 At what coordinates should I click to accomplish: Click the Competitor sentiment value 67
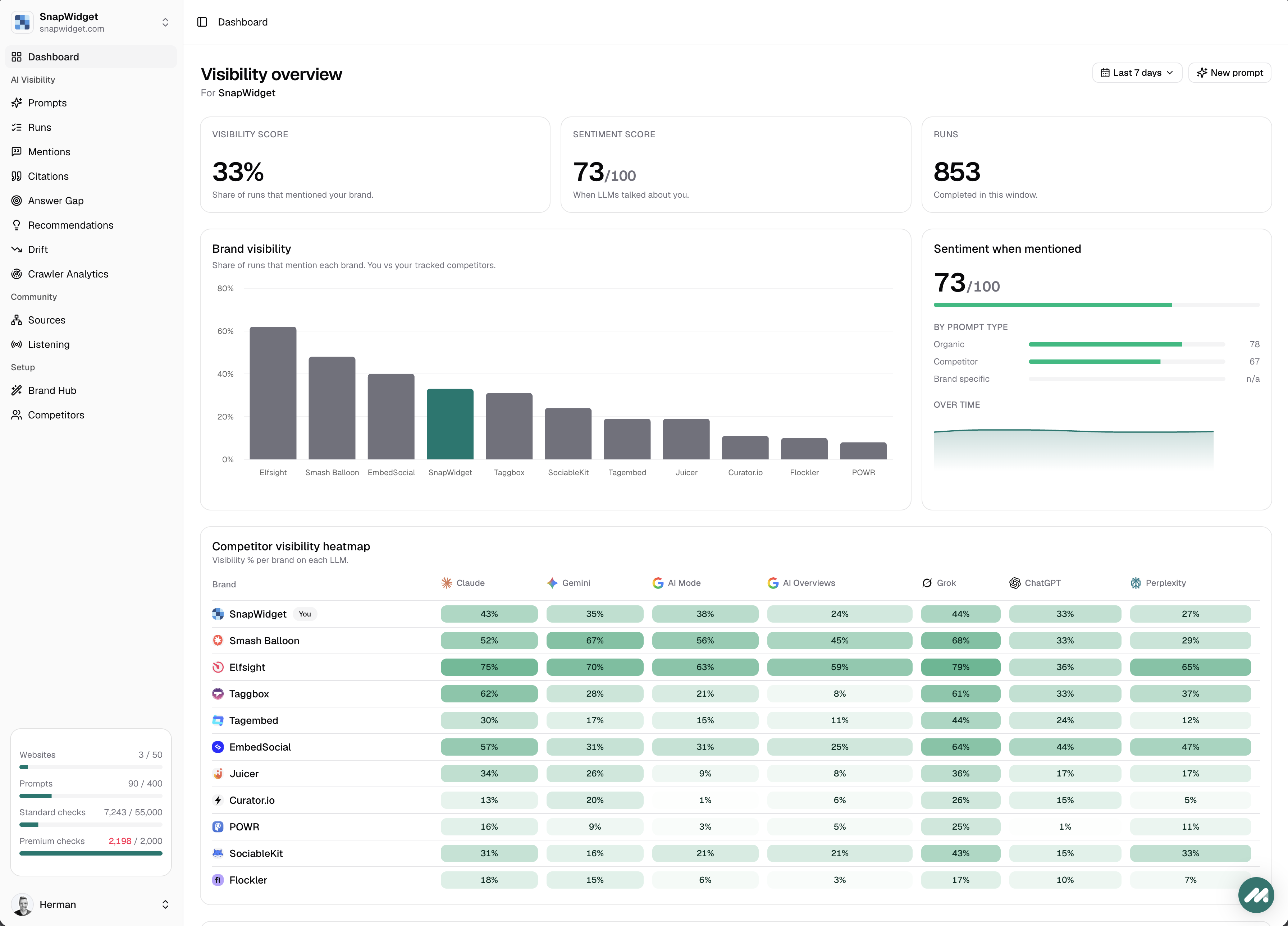tap(1254, 362)
